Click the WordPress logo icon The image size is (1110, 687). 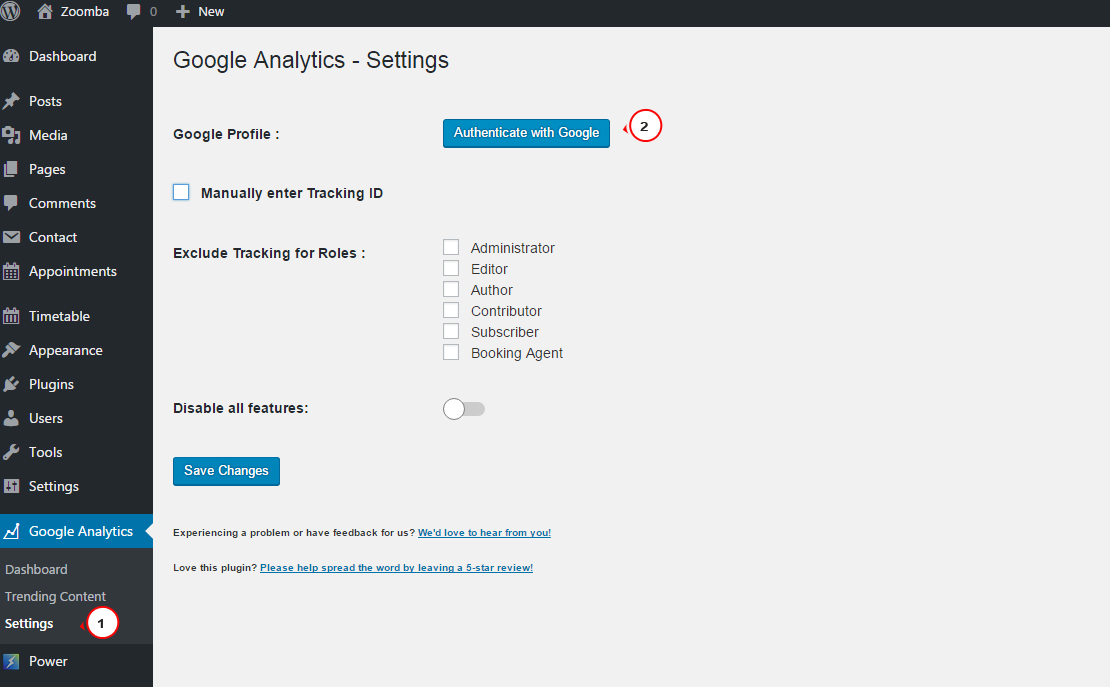[x=10, y=11]
